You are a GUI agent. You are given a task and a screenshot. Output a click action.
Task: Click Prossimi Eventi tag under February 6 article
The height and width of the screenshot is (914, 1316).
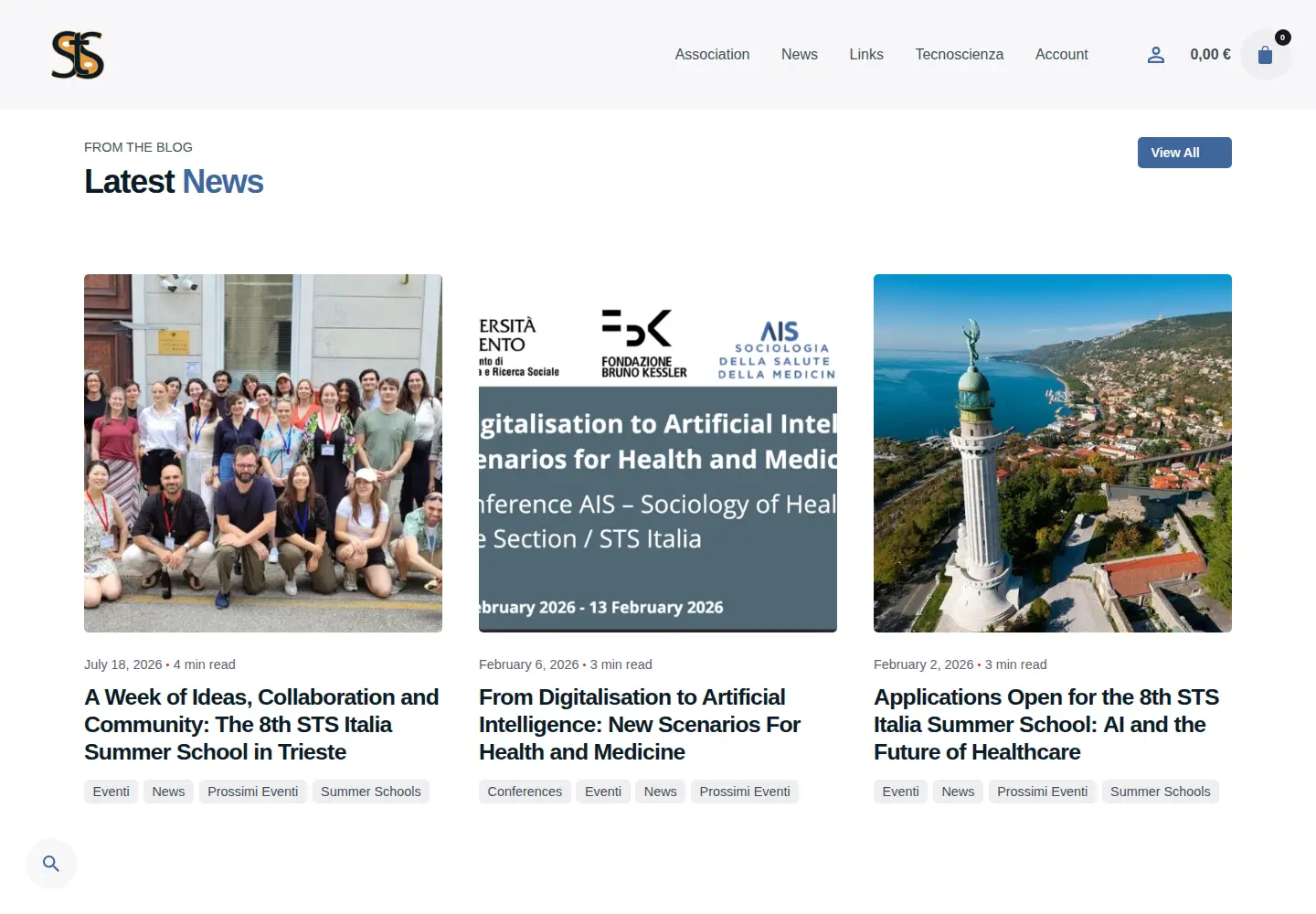pyautogui.click(x=745, y=792)
